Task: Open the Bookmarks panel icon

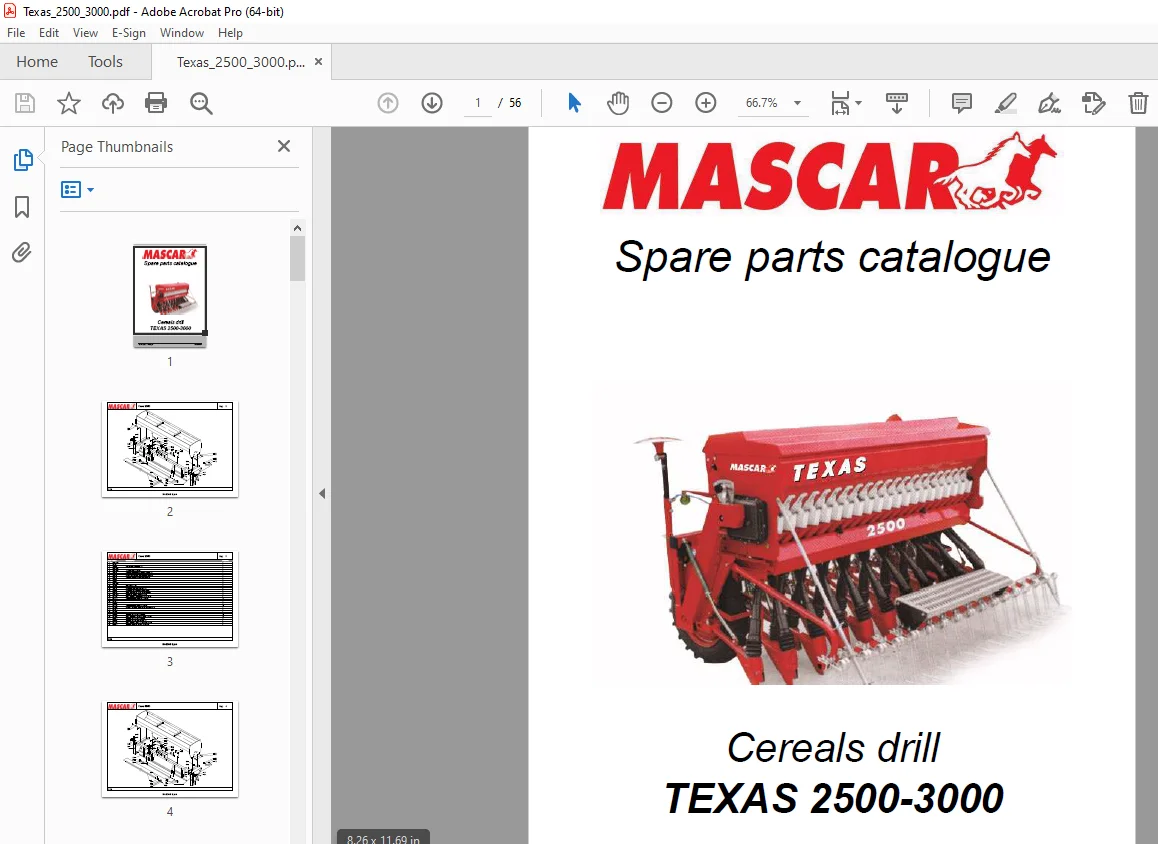Action: [22, 207]
